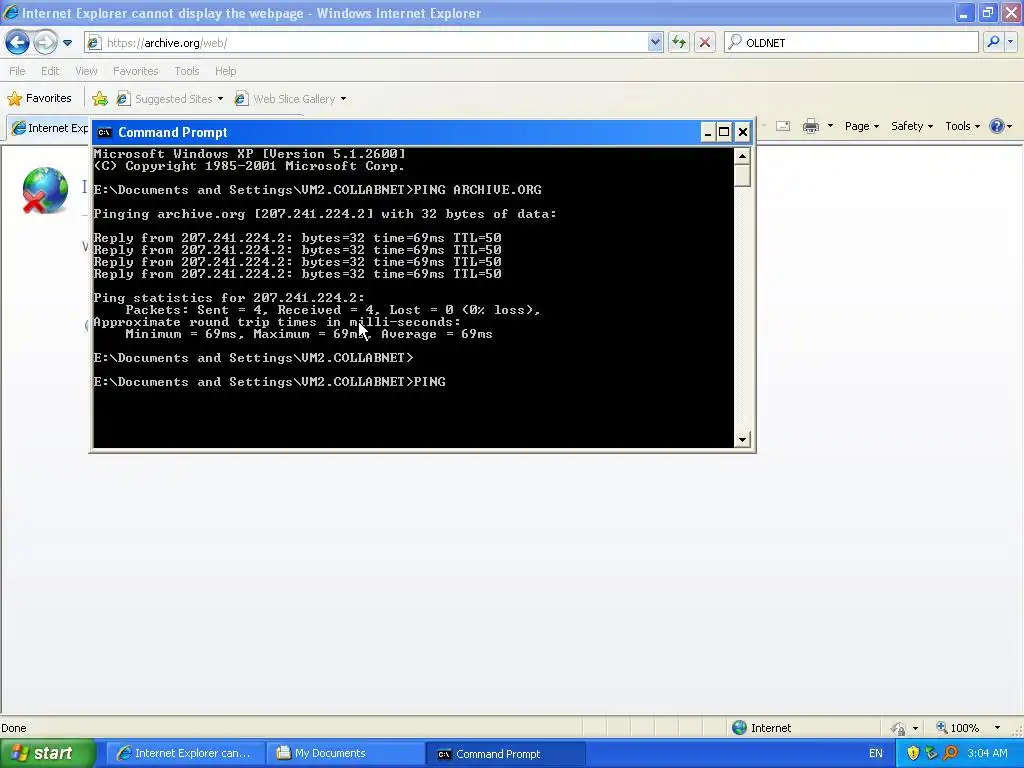Click the red stop loading icon
The width and height of the screenshot is (1024, 768).
click(705, 43)
